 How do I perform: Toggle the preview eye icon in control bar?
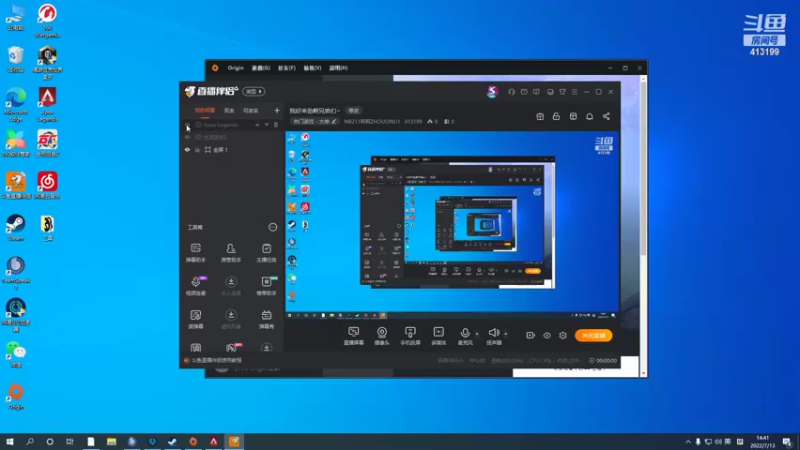coord(547,335)
